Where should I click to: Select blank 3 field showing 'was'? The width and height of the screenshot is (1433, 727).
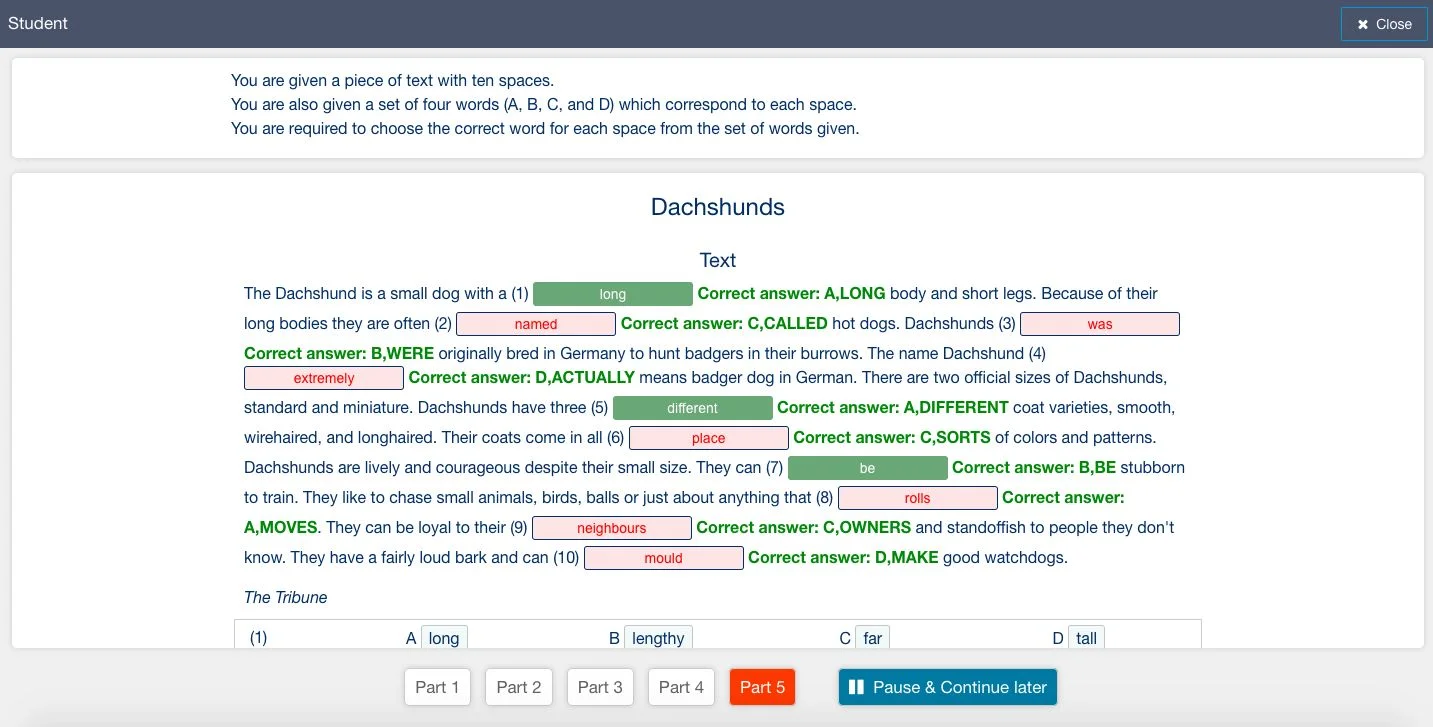click(1099, 324)
